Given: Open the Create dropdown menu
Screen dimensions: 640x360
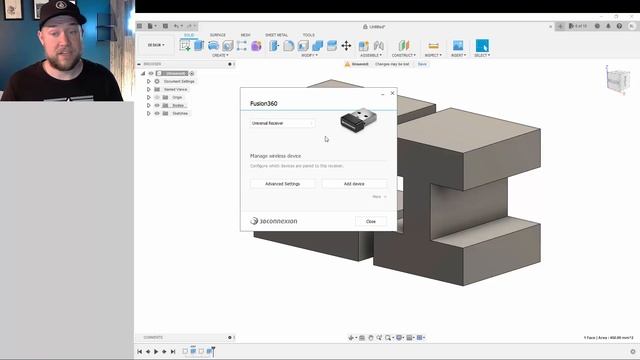Looking at the screenshot, I should pos(220,55).
